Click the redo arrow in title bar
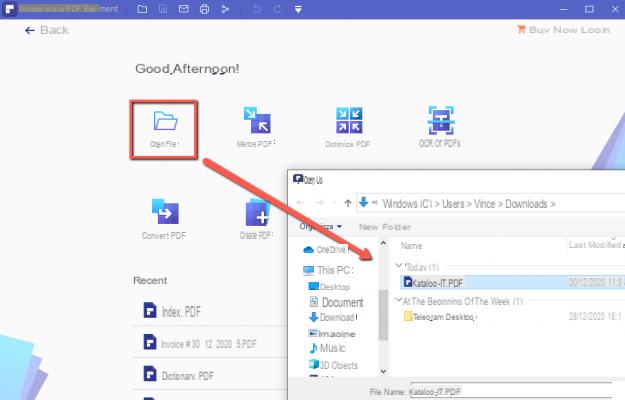The height and width of the screenshot is (400, 625). click(x=277, y=9)
